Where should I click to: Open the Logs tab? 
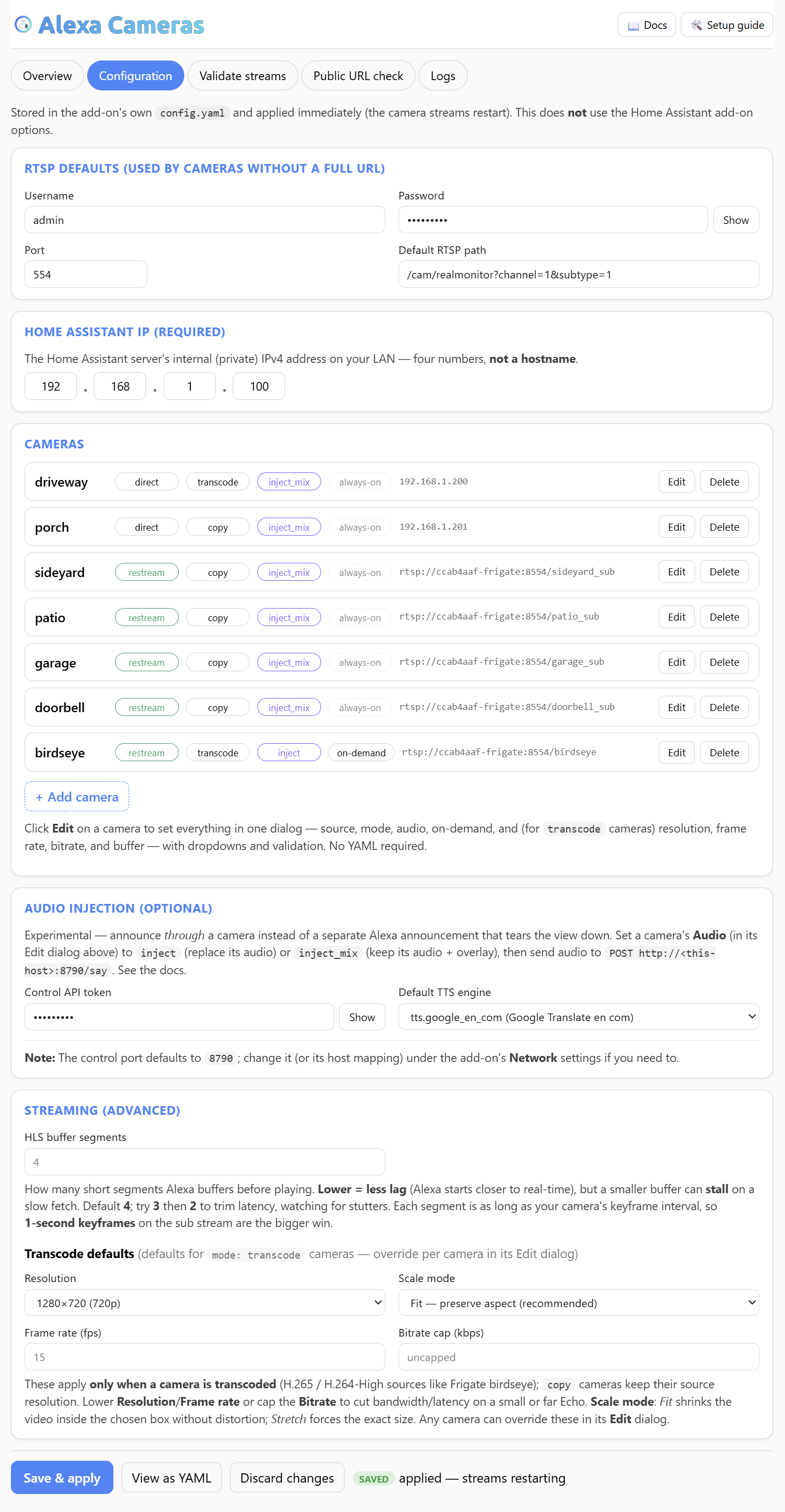[443, 76]
